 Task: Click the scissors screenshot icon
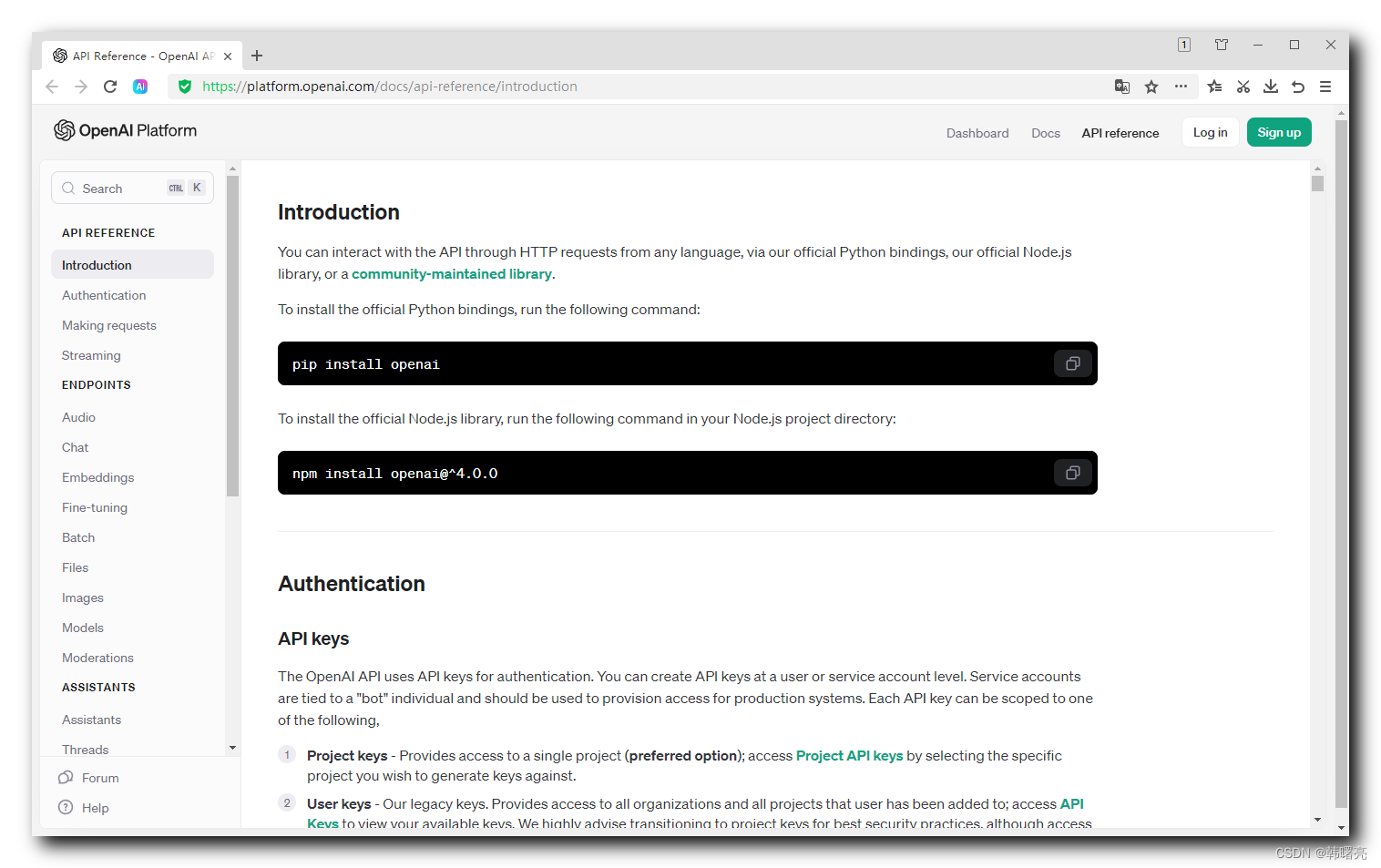pyautogui.click(x=1243, y=87)
